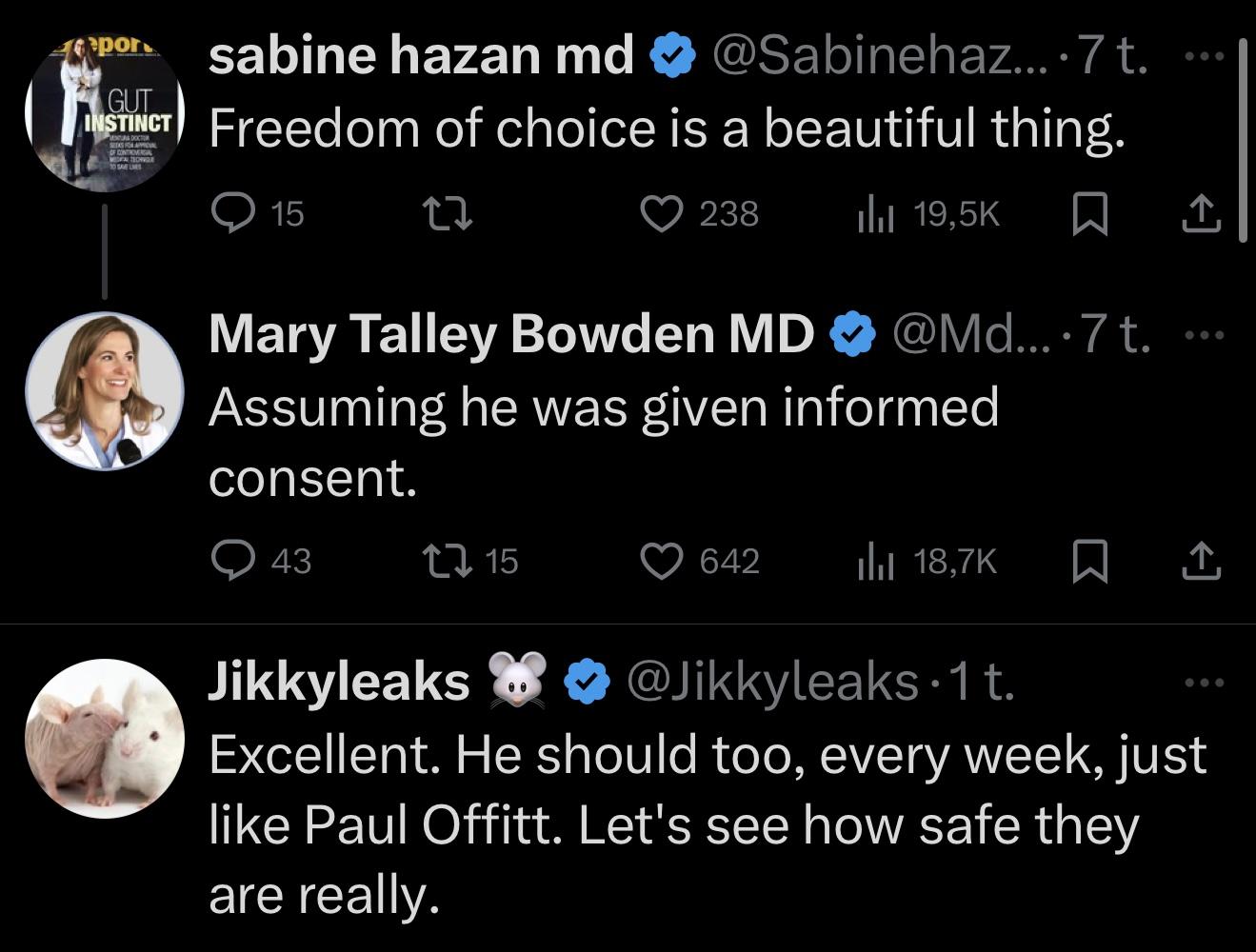Like Mary Talley Bowden's tweet

(x=662, y=562)
